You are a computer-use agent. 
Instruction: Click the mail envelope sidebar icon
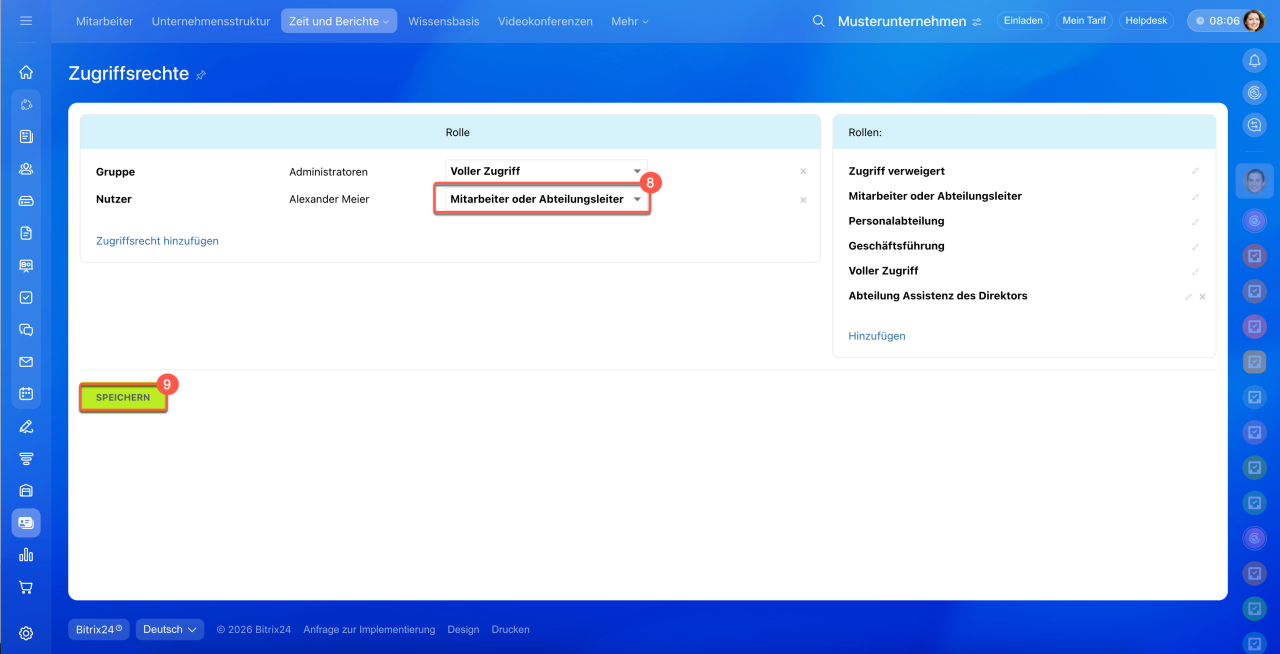(26, 362)
